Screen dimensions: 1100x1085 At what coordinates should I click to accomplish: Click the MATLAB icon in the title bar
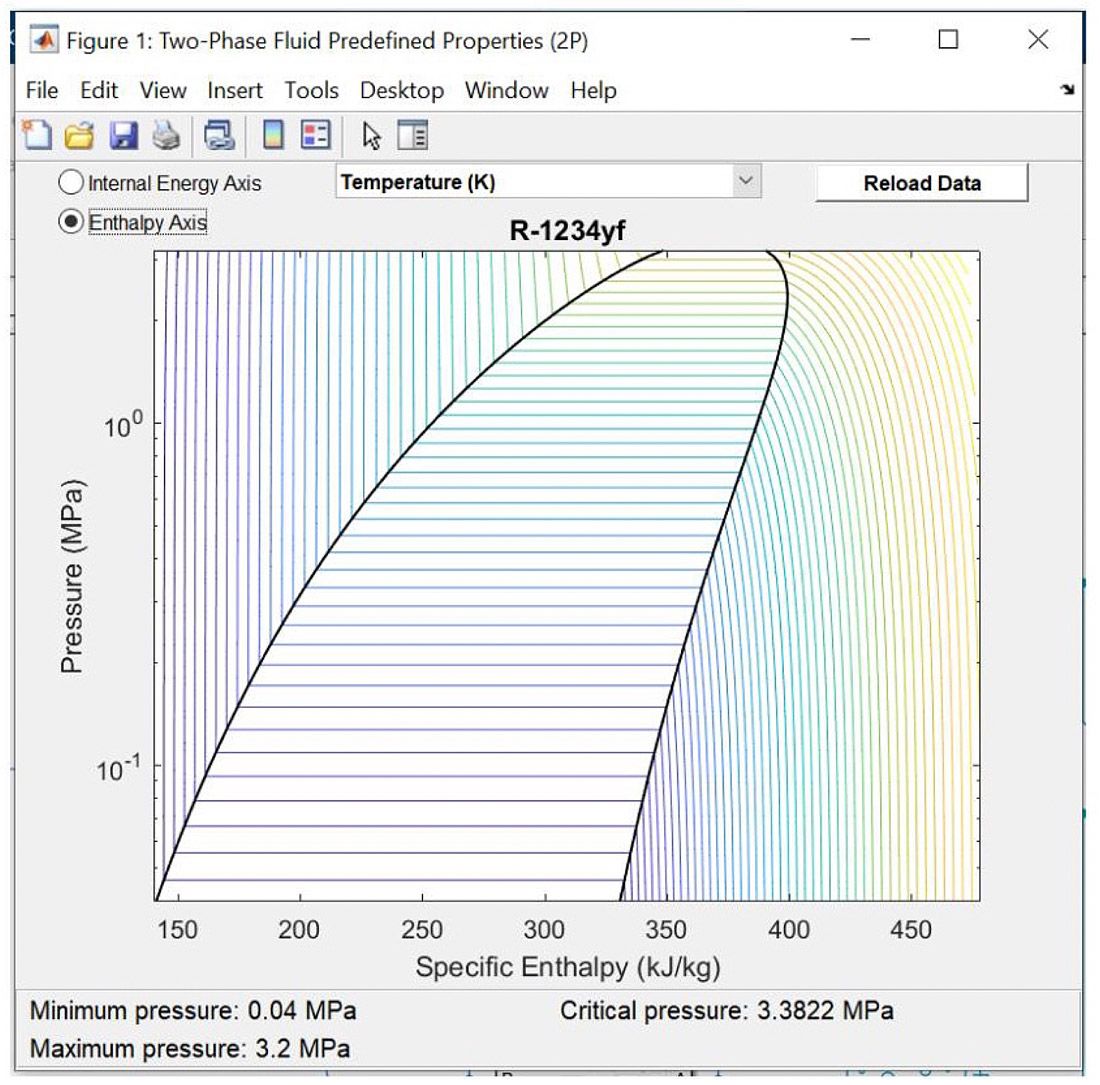(42, 41)
